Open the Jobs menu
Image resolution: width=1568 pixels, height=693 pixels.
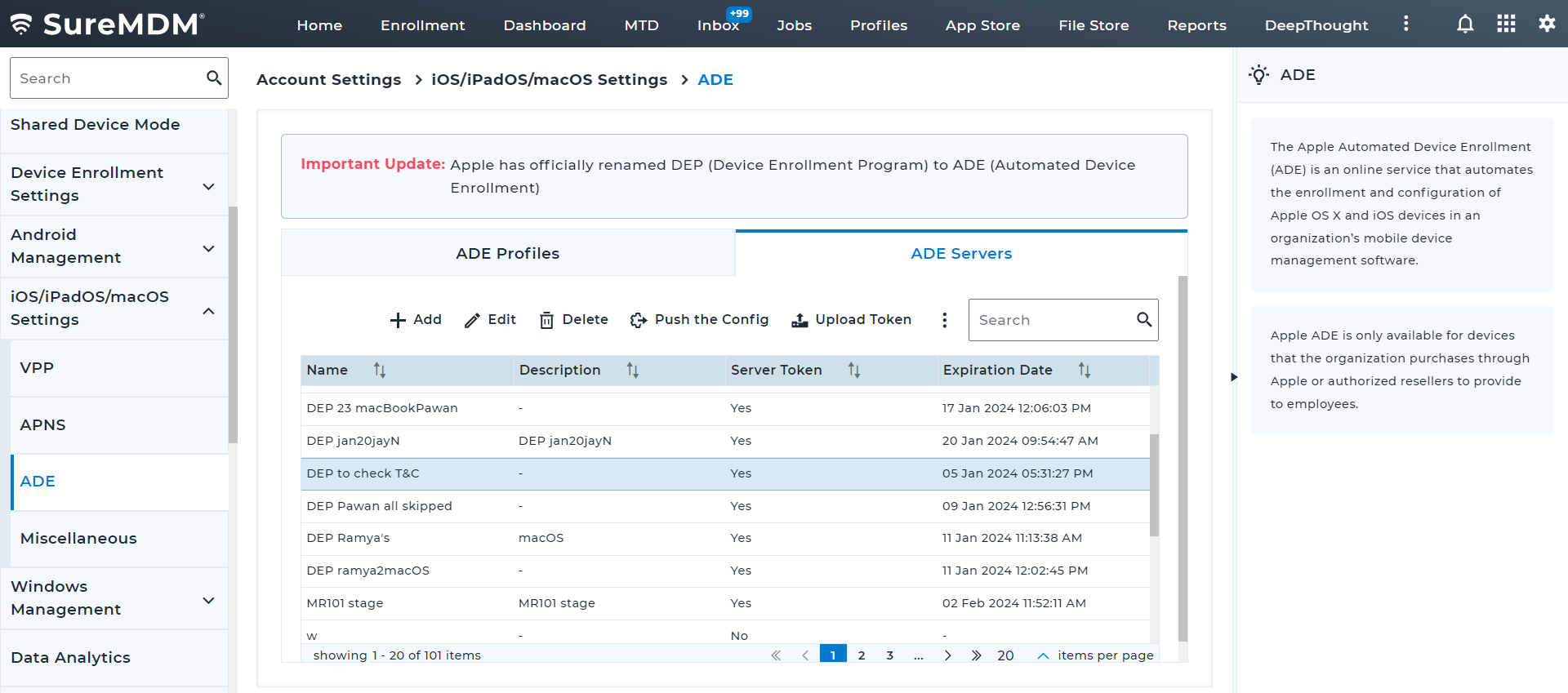(x=794, y=25)
